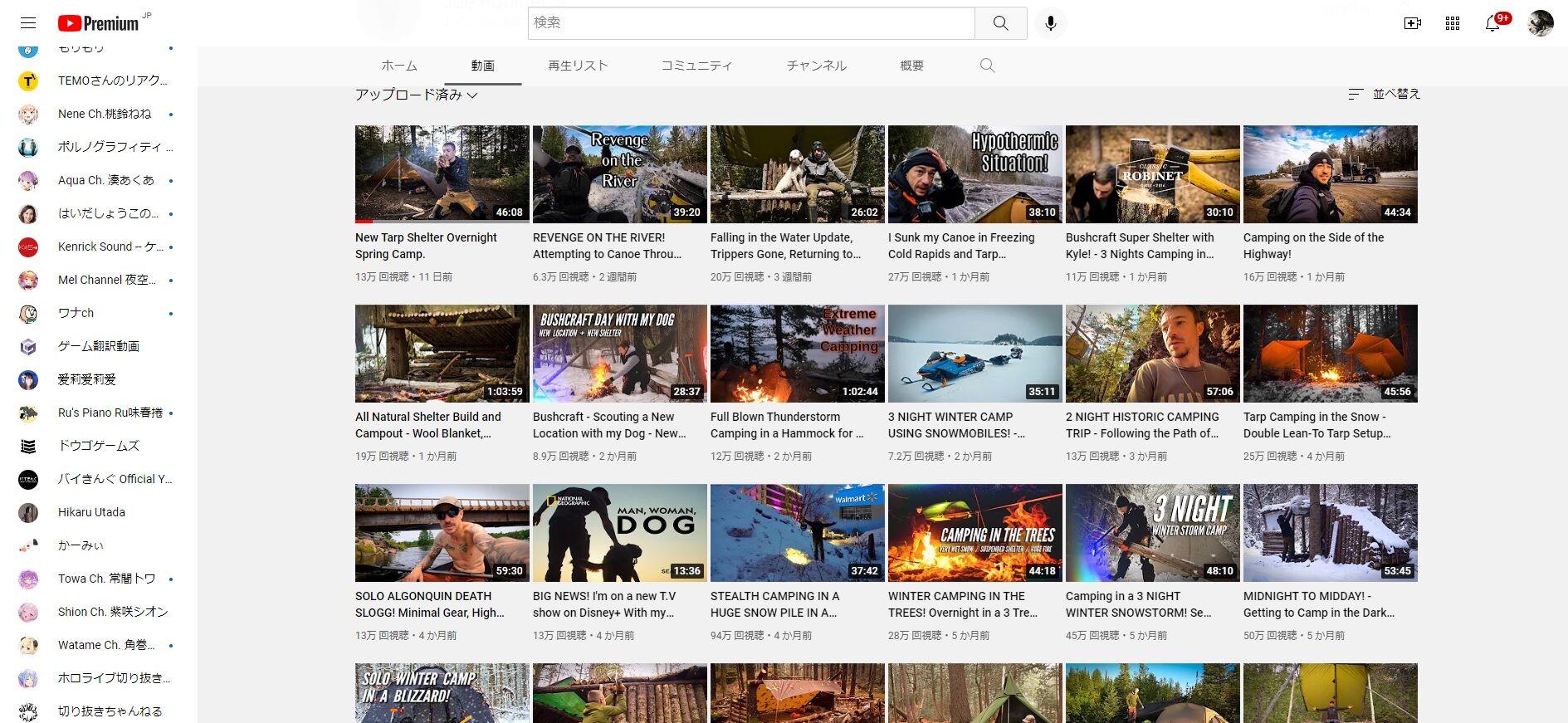Image resolution: width=1568 pixels, height=723 pixels.
Task: Open the notifications bell
Action: [x=1493, y=23]
